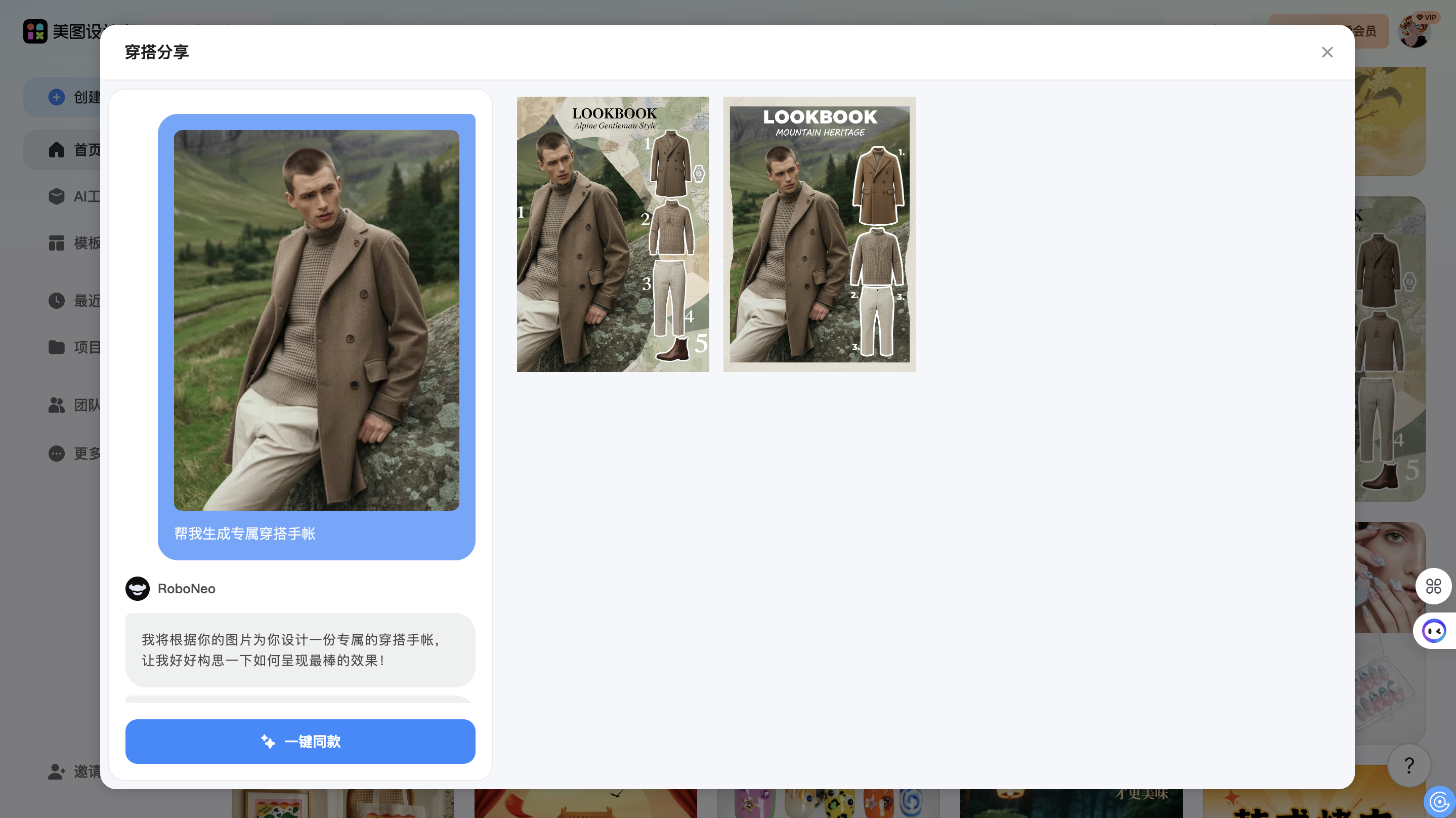The height and width of the screenshot is (818, 1456).
Task: Open AI工具 cube icon in sidebar
Action: [x=57, y=196]
